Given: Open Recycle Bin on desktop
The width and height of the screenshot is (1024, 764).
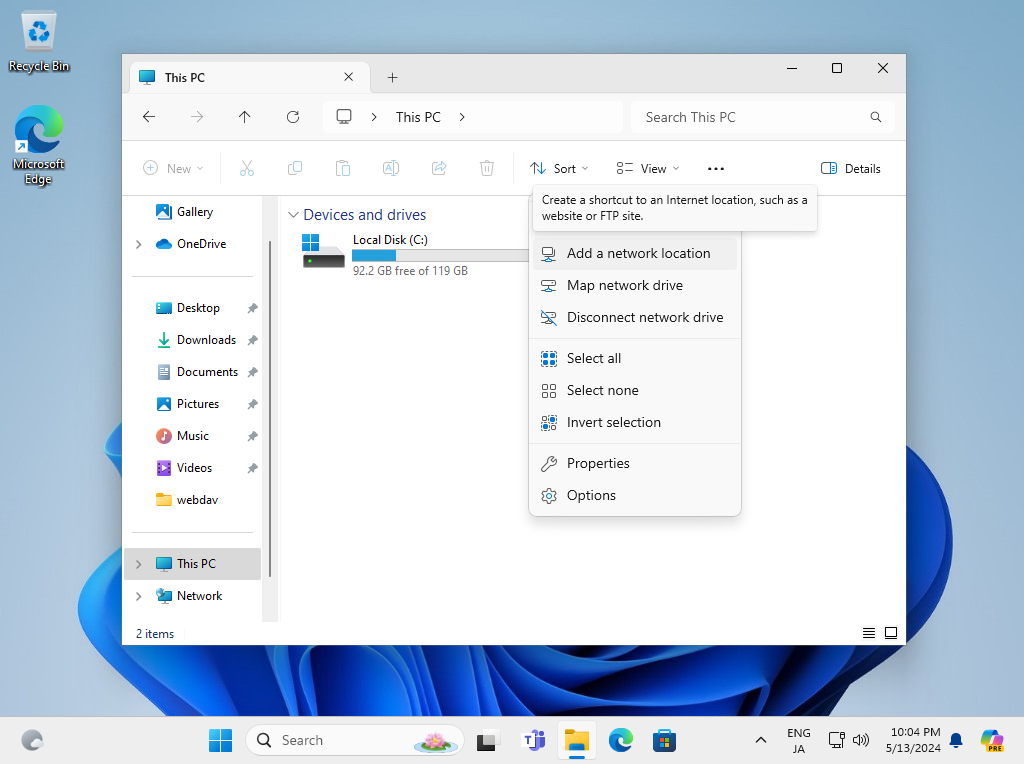Looking at the screenshot, I should [39, 42].
